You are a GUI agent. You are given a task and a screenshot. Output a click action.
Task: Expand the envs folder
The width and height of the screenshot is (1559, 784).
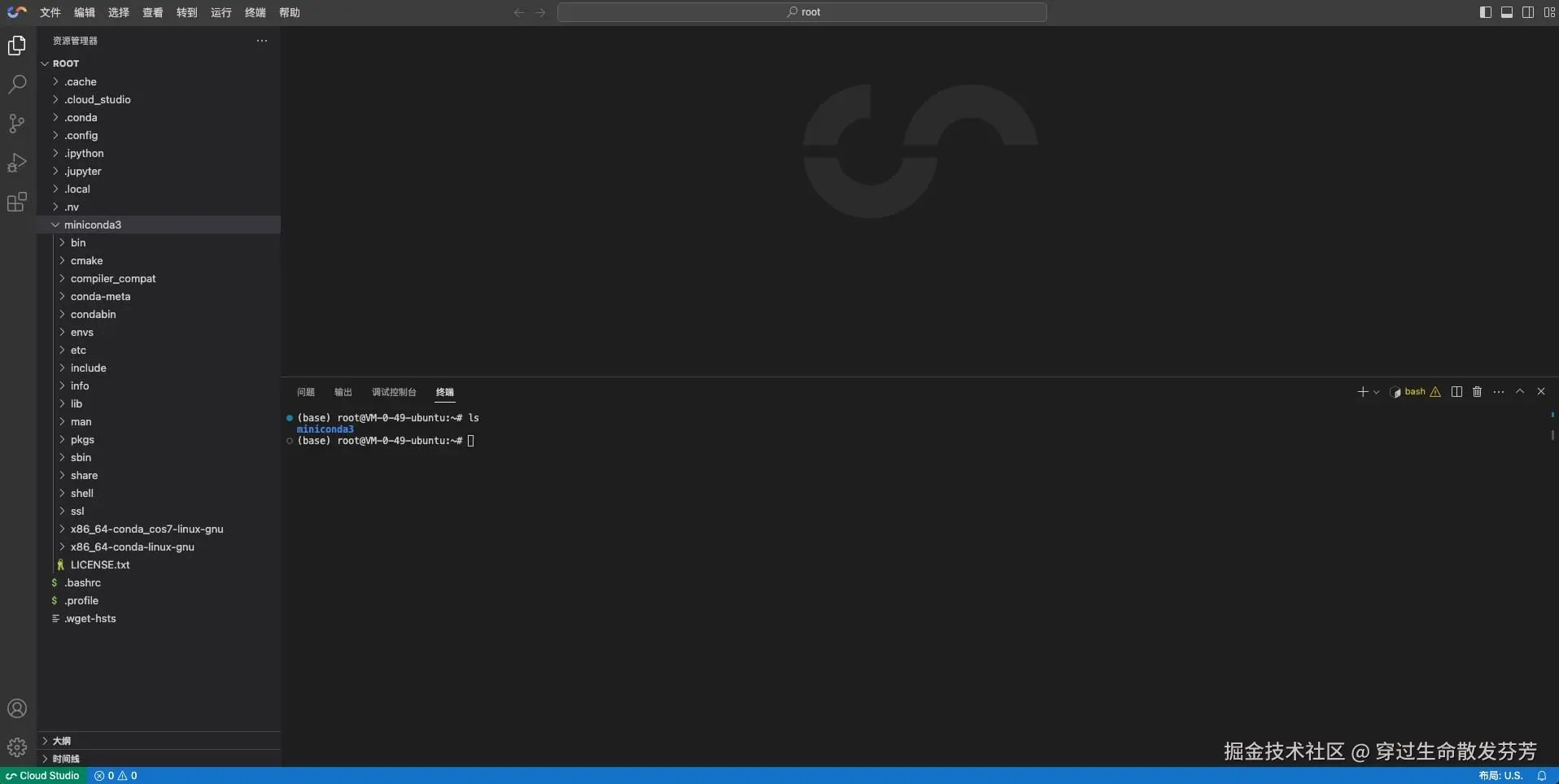click(159, 332)
